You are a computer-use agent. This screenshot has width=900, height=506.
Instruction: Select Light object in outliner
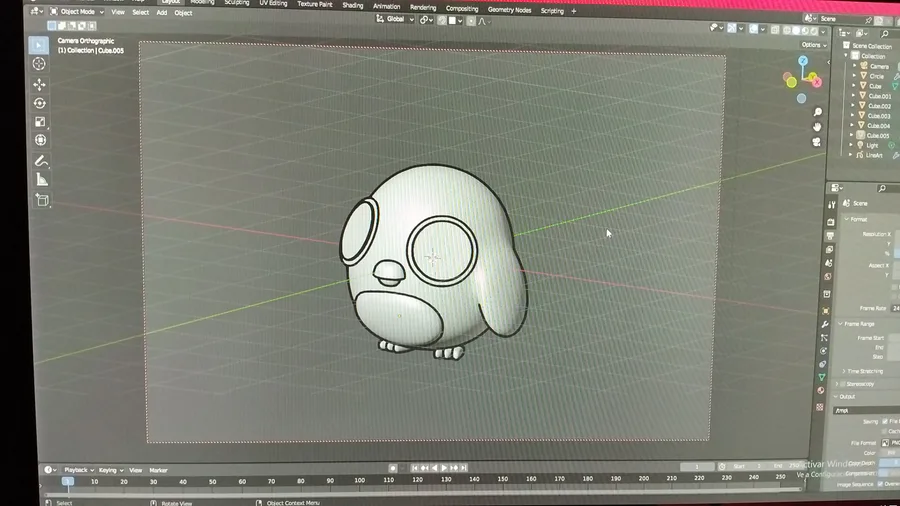(872, 145)
